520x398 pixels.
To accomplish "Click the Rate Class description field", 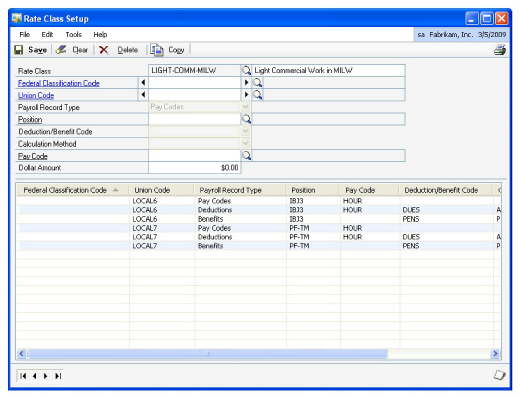I will [x=328, y=70].
